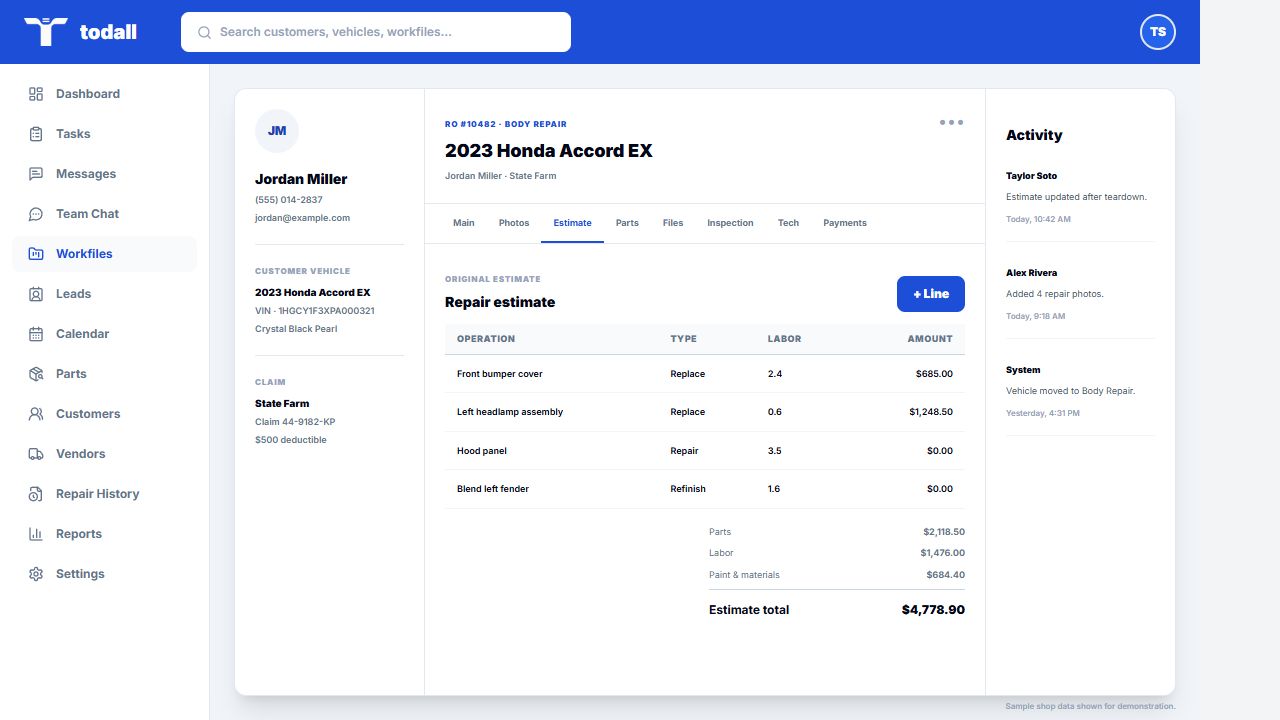Click the Dashboard grid icon
1280x720 pixels.
pos(36,94)
